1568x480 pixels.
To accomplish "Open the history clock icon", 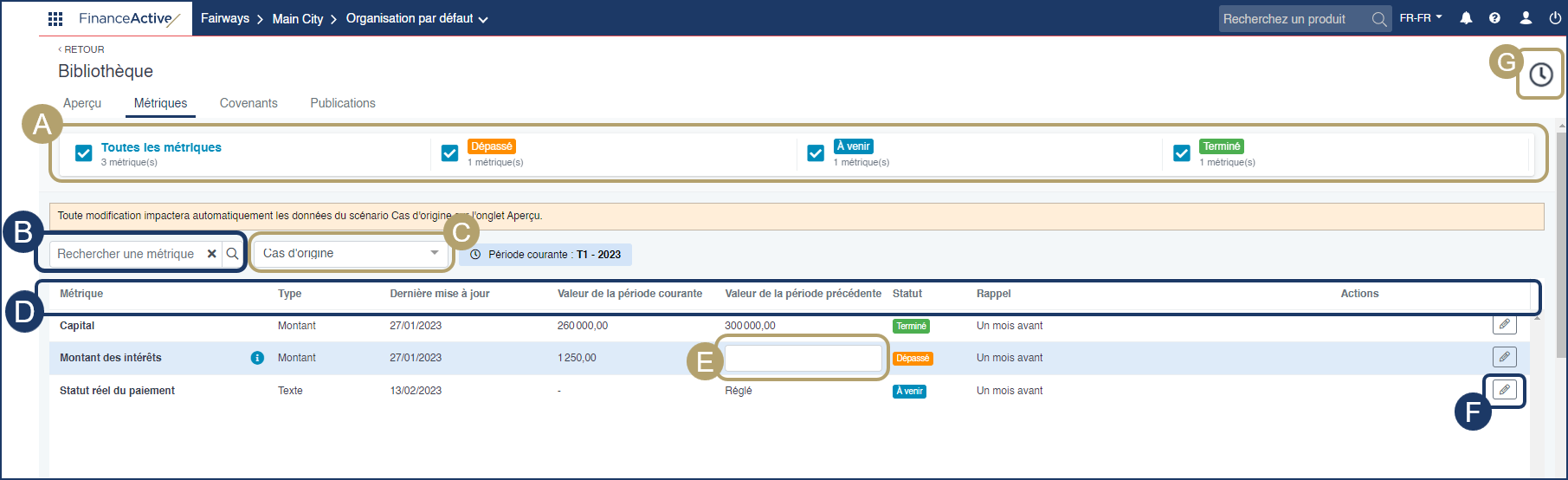I will (1540, 75).
